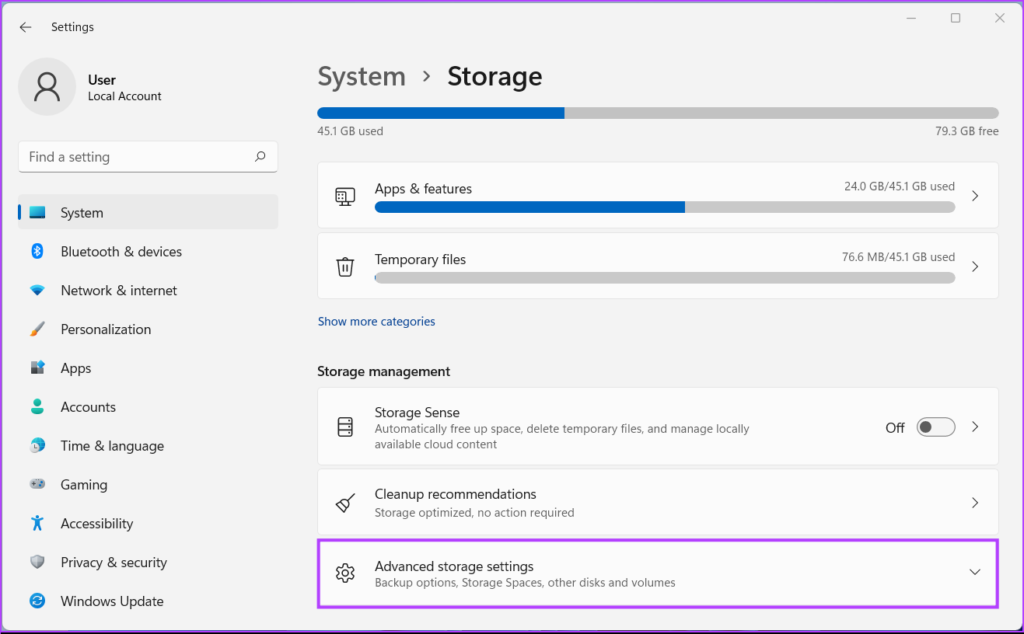Image resolution: width=1024 pixels, height=634 pixels.
Task: Click the Privacy & security shield icon
Action: 38,563
